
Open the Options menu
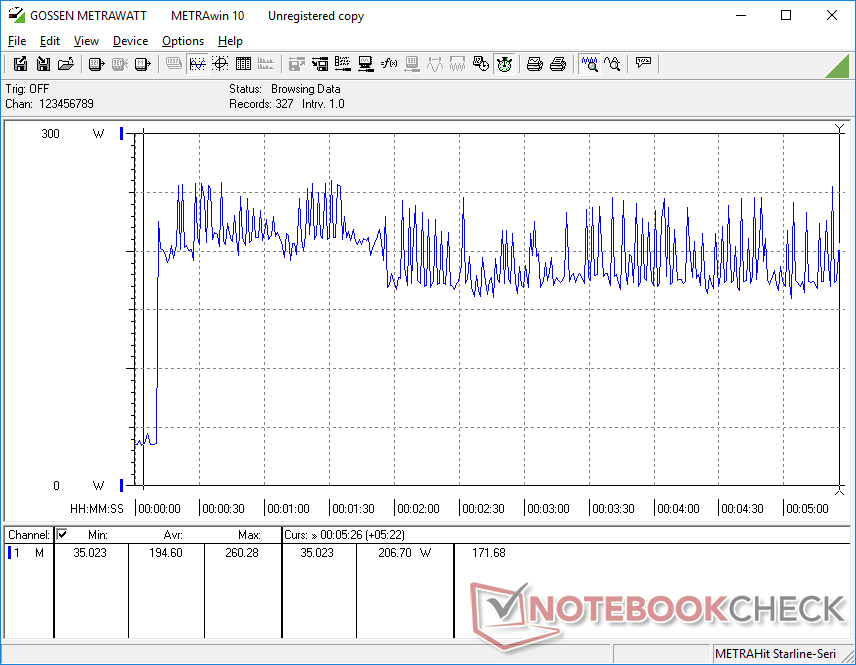pyautogui.click(x=183, y=41)
